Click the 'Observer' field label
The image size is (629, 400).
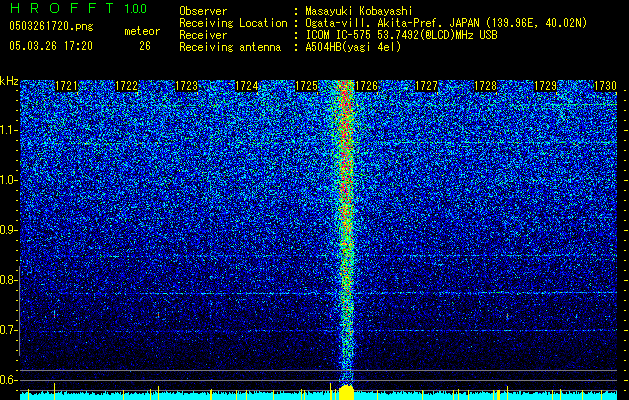coord(203,12)
